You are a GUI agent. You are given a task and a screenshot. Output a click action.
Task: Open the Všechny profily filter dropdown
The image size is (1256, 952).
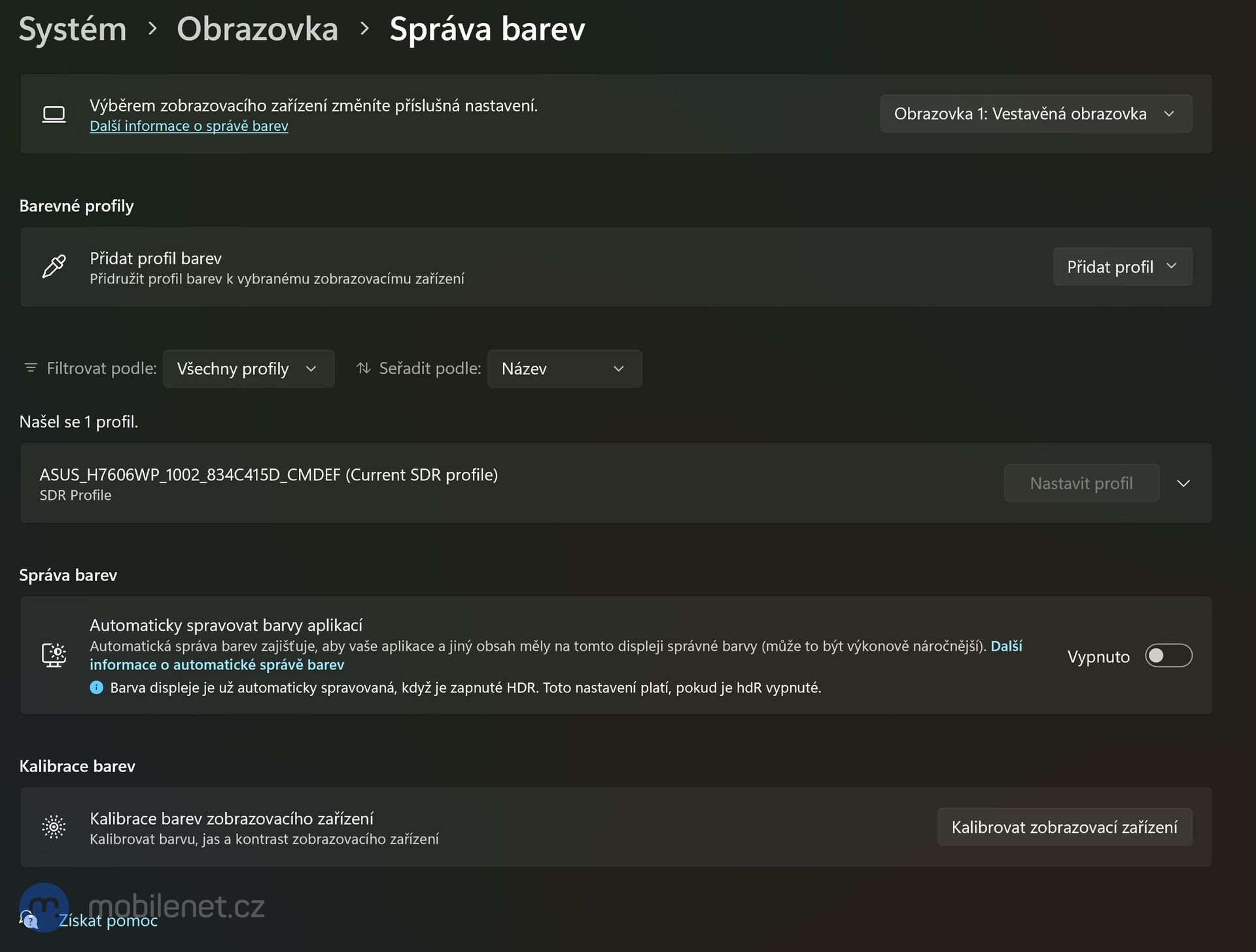(248, 369)
